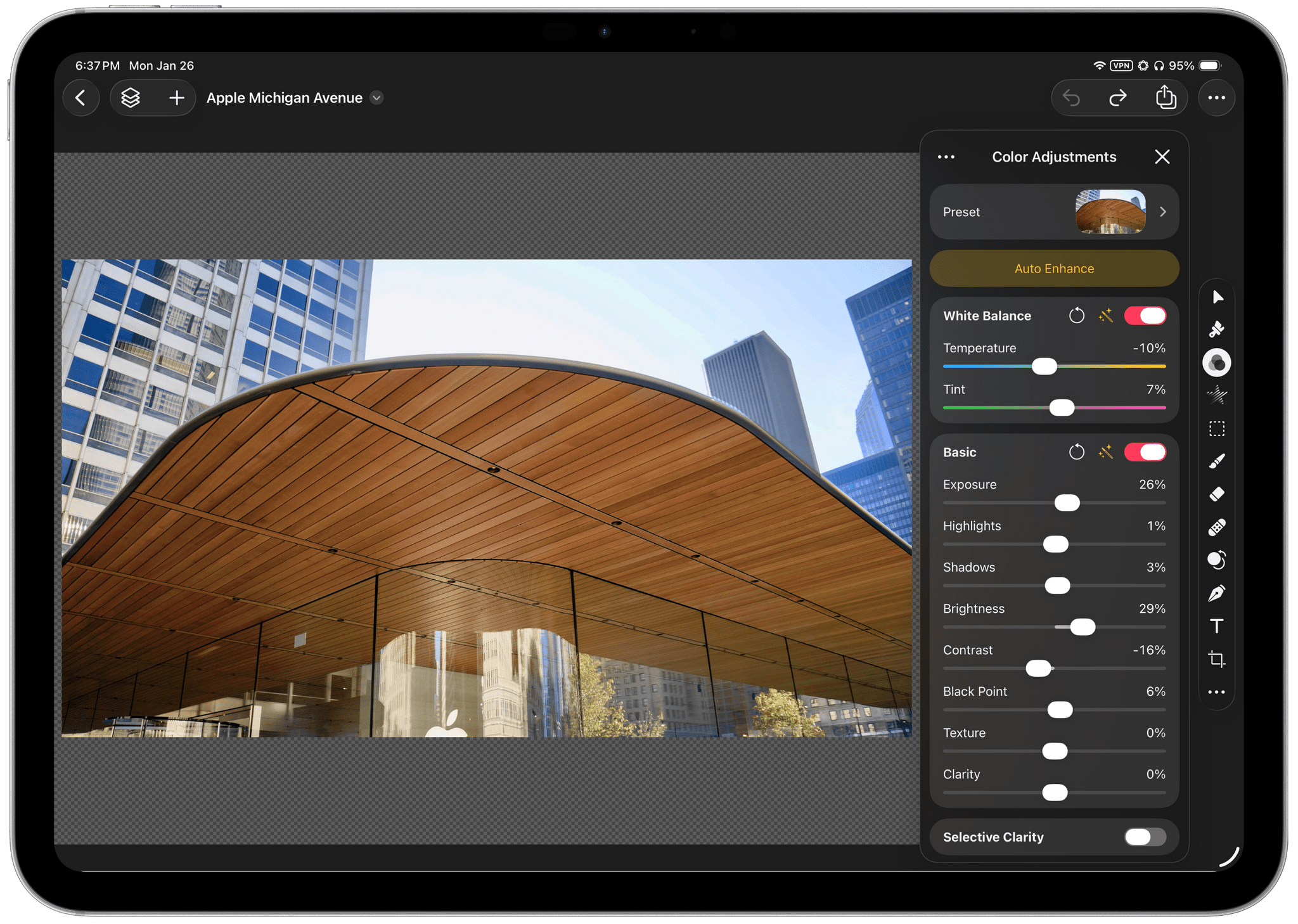Click the Temperature slider handle
The width and height of the screenshot is (1298, 924).
(x=1044, y=366)
